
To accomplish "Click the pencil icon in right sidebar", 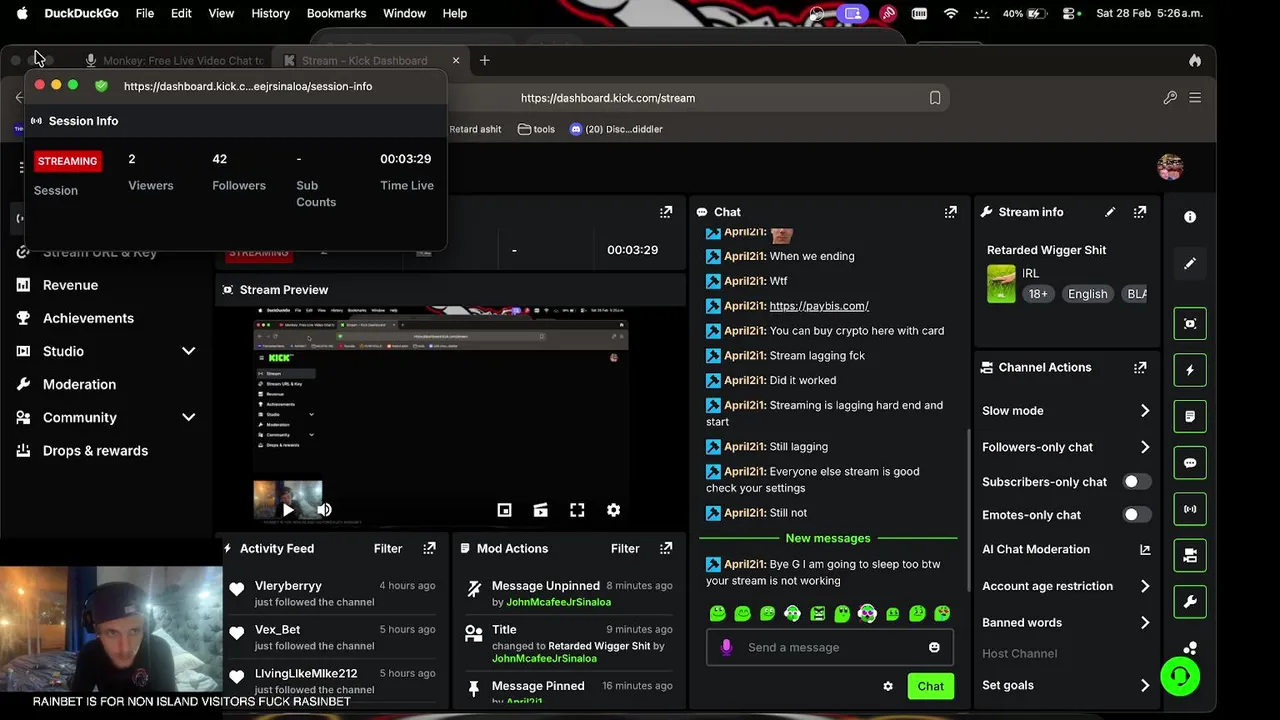I will click(1190, 264).
